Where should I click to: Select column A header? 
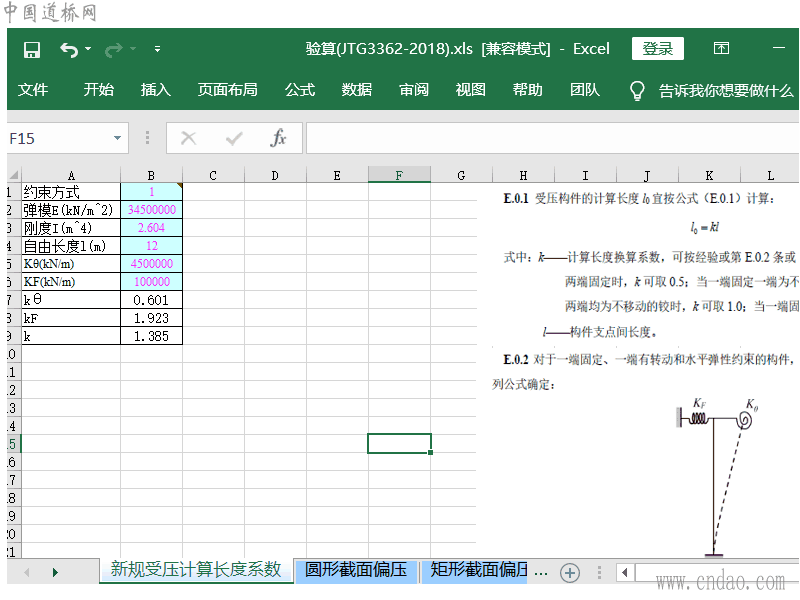coord(71,175)
